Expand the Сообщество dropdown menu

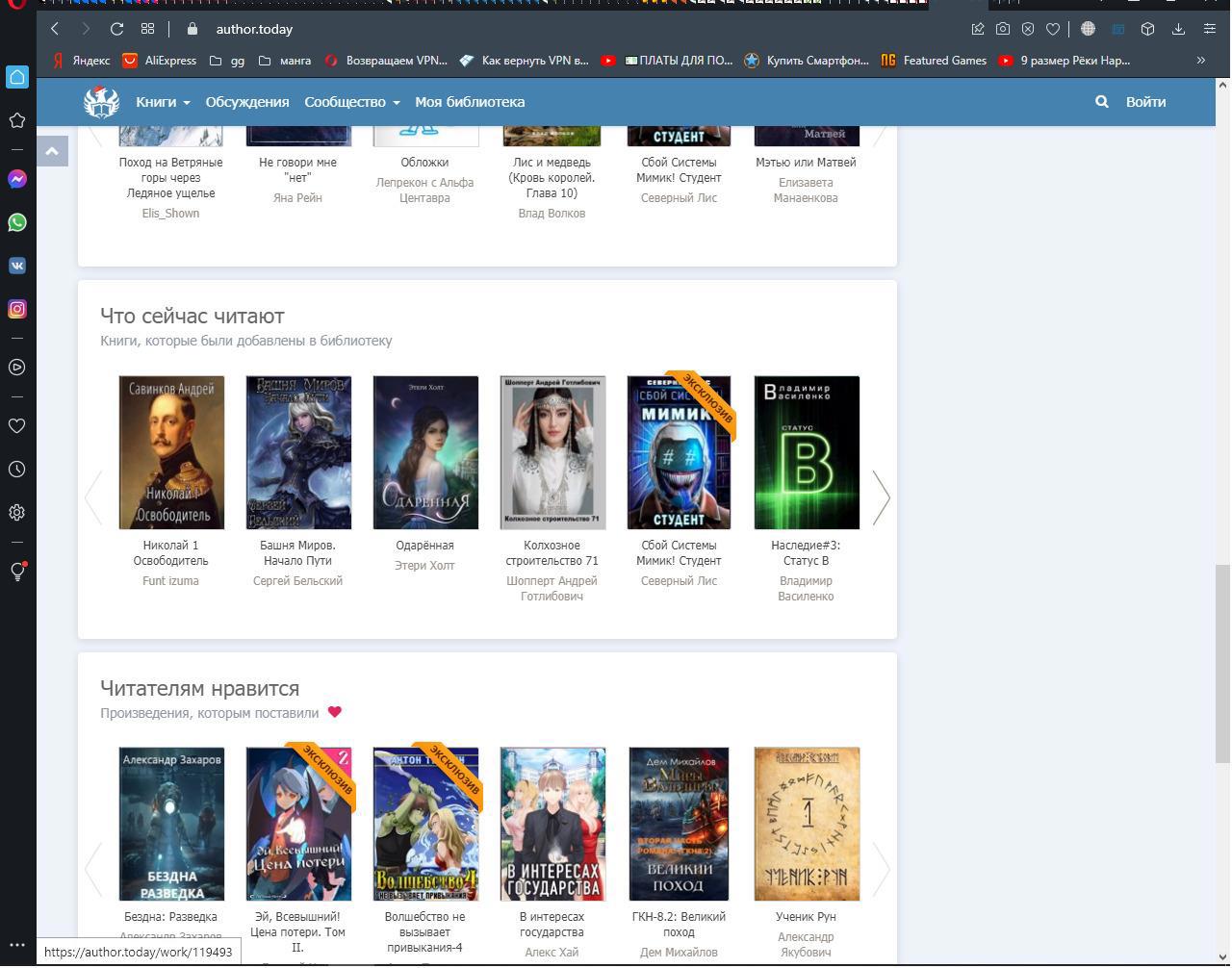[x=352, y=102]
